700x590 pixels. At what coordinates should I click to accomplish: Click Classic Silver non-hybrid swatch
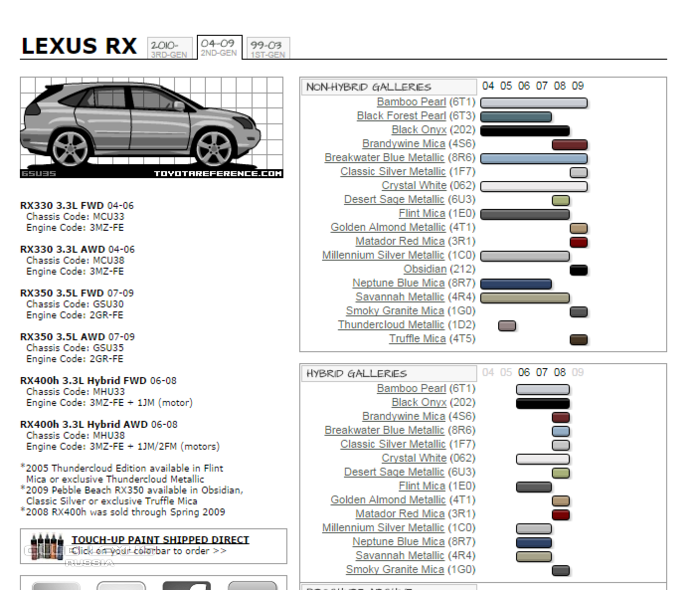point(579,173)
